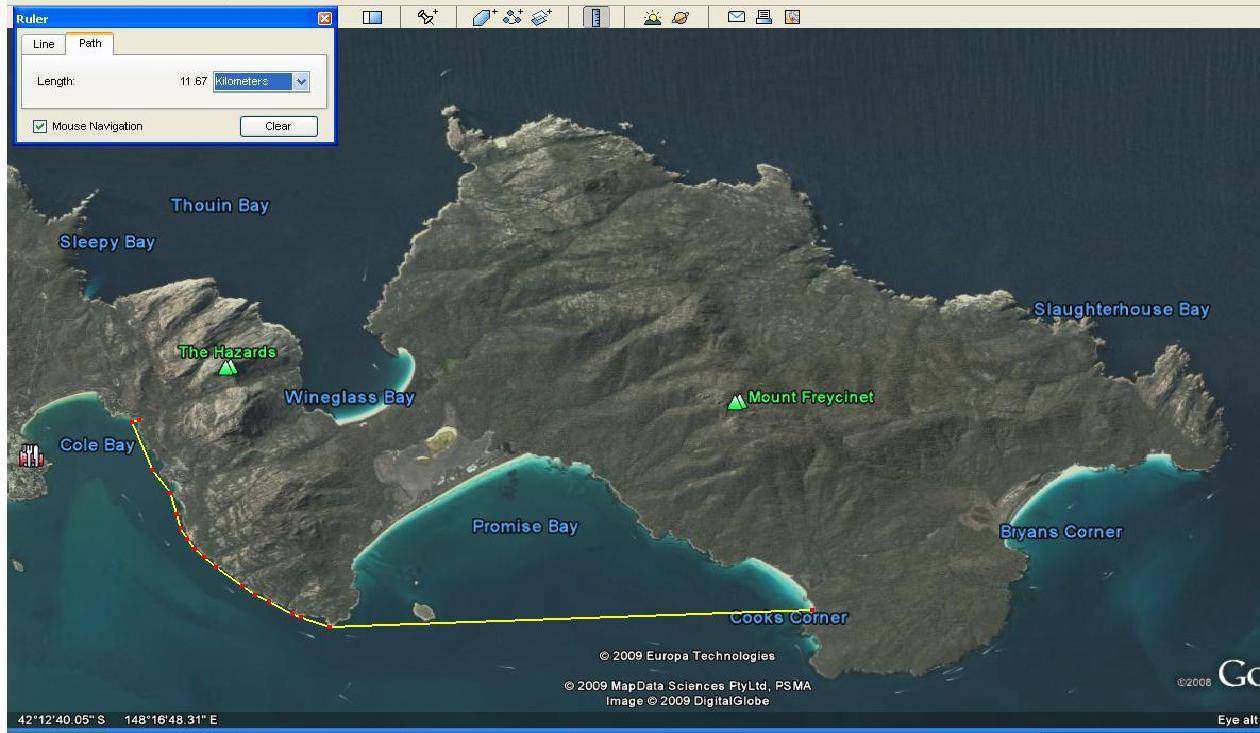Open View in Google Maps icon

pyautogui.click(x=792, y=17)
